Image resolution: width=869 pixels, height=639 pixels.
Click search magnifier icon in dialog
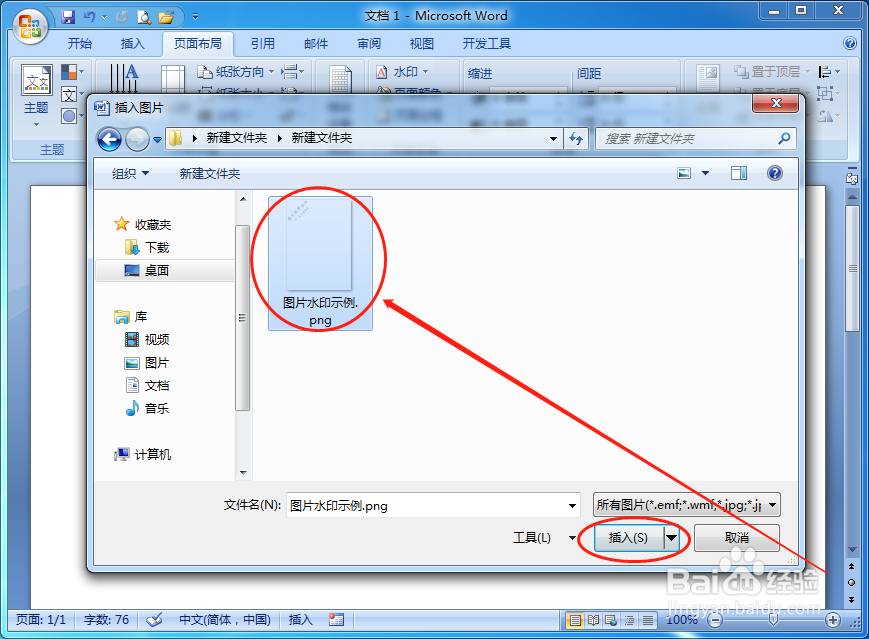784,139
